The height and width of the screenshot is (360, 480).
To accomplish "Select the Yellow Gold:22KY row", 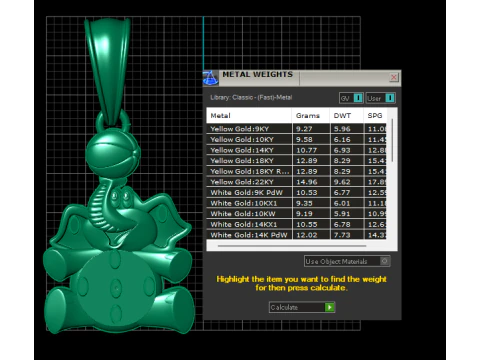I will coord(296,182).
